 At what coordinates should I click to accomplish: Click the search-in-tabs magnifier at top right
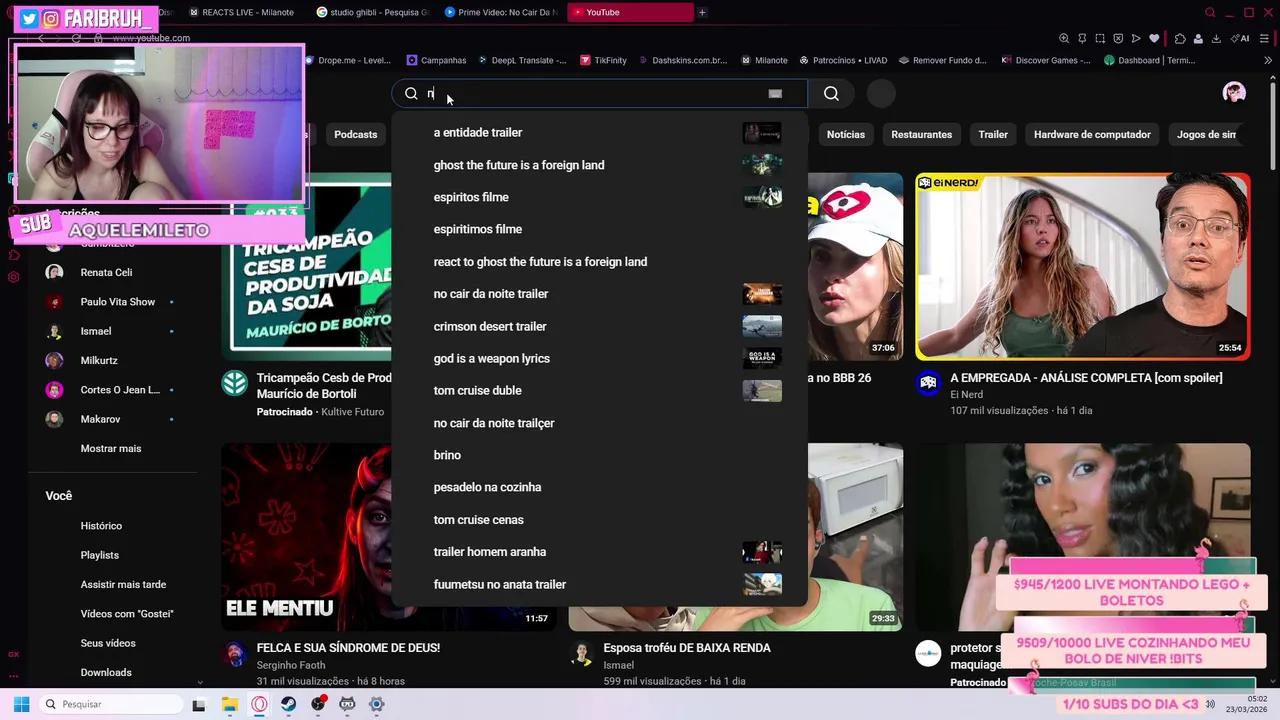pyautogui.click(x=1210, y=12)
